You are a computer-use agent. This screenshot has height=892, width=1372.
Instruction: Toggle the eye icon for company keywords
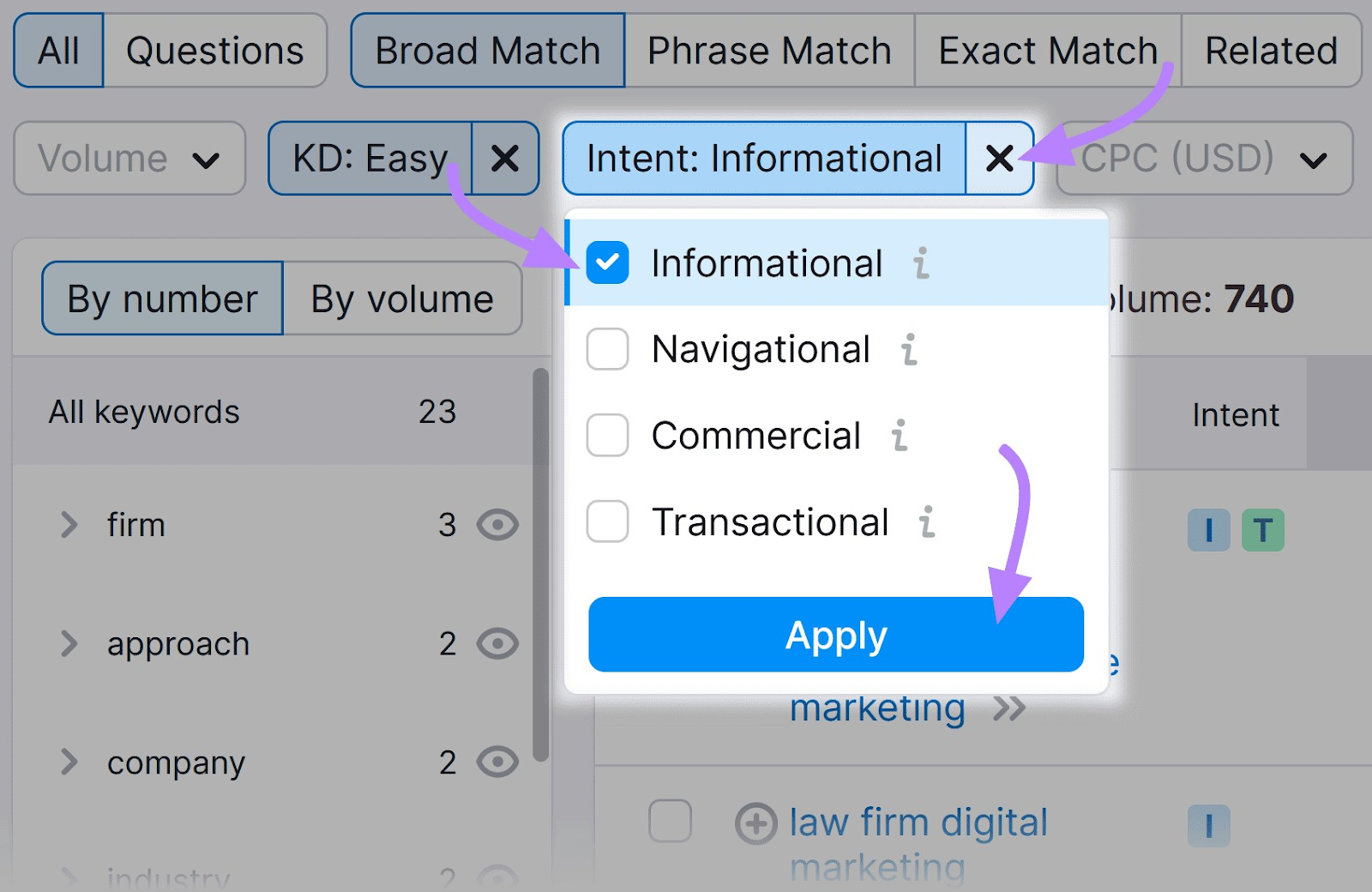pos(499,762)
